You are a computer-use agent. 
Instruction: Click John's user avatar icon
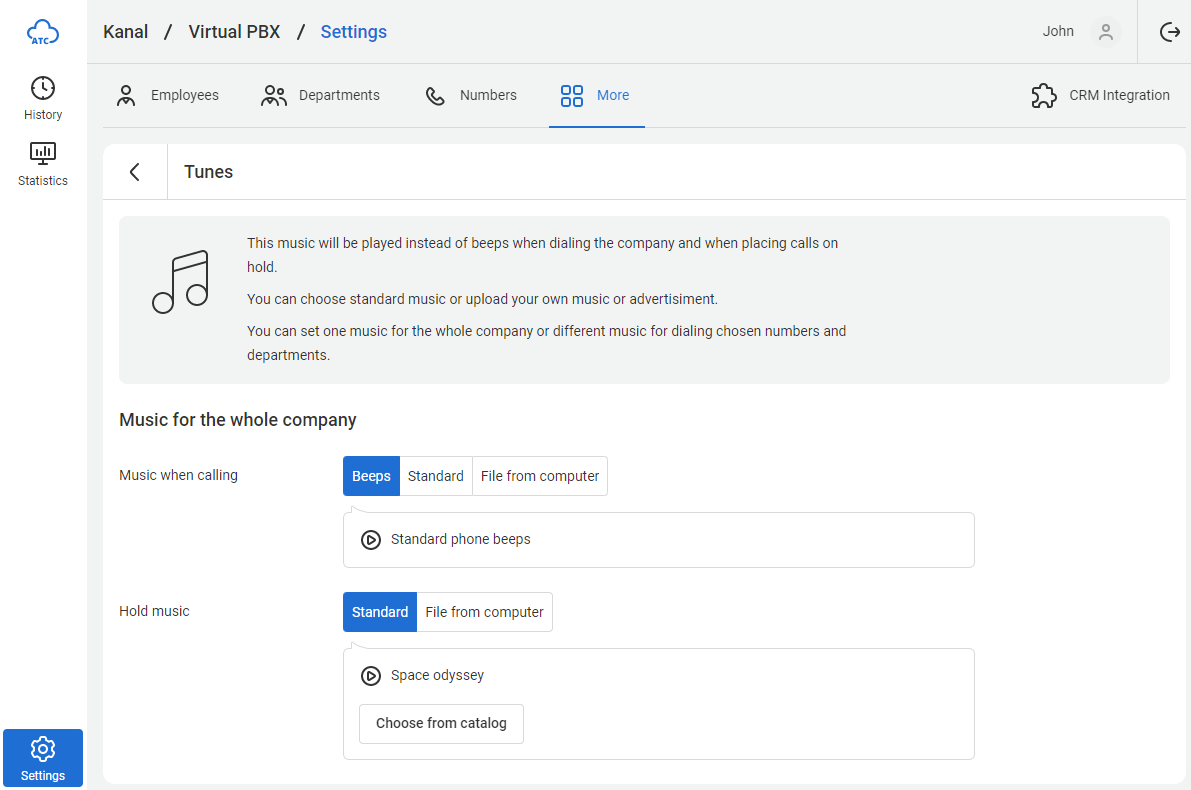coord(1105,32)
